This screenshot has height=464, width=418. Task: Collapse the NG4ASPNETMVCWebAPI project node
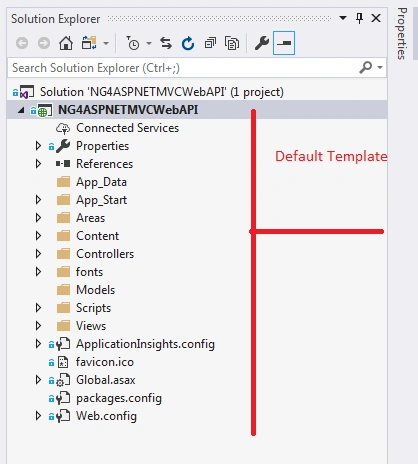click(21, 110)
